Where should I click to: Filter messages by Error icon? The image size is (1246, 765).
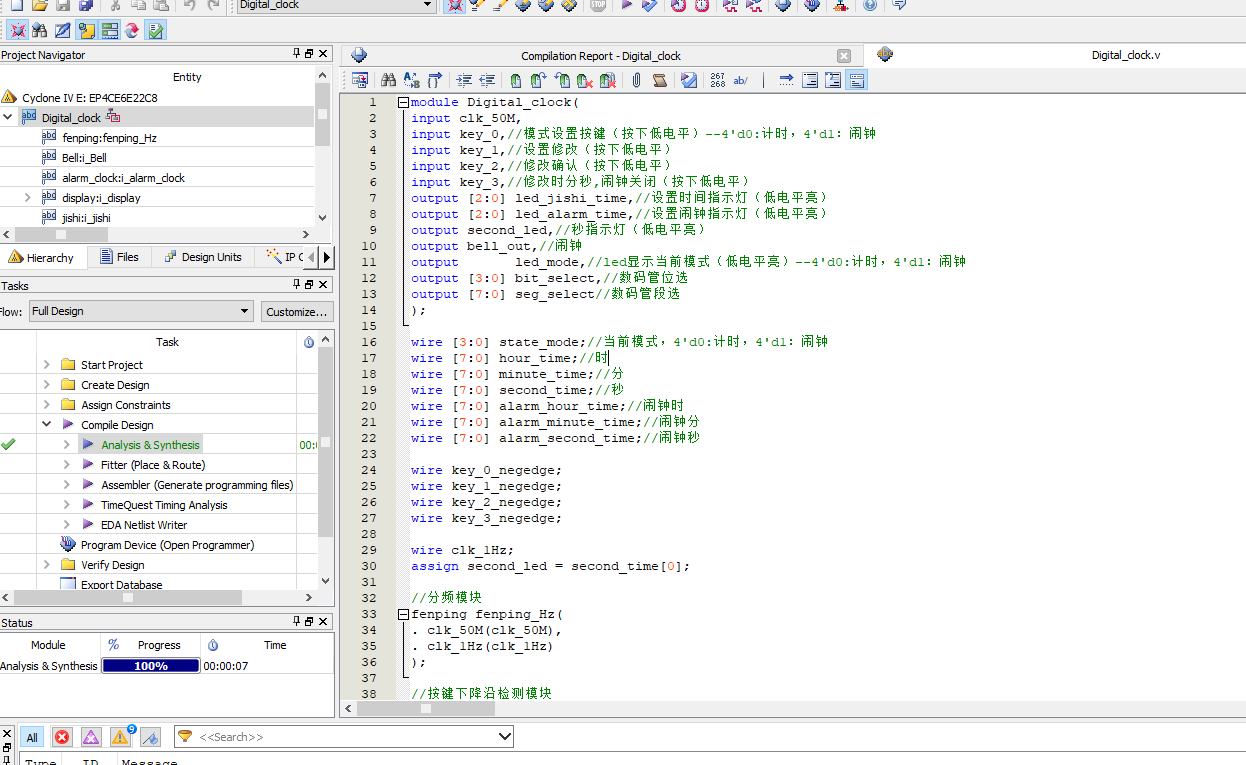click(x=62, y=737)
